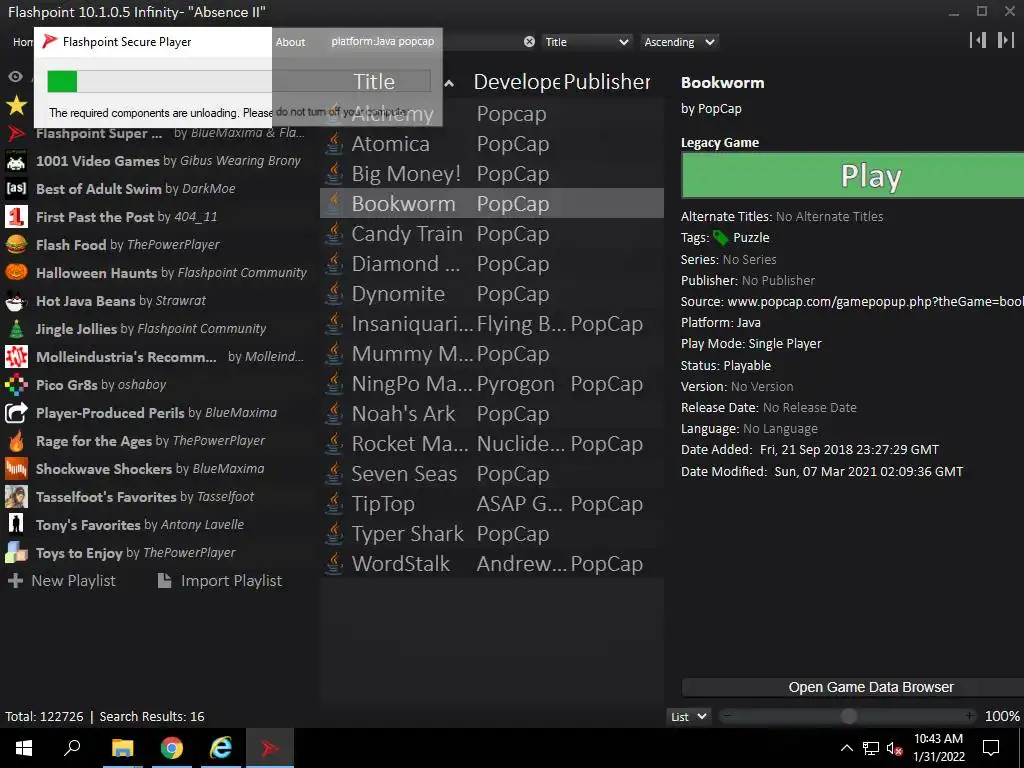Open File Explorer from the taskbar
Image resolution: width=1024 pixels, height=768 pixels.
122,748
